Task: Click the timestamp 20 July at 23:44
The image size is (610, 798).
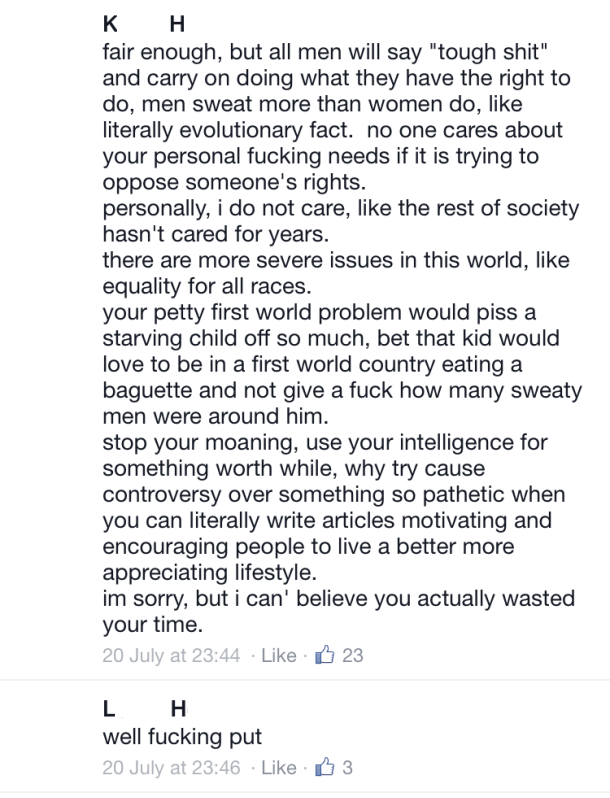Action: click(171, 655)
